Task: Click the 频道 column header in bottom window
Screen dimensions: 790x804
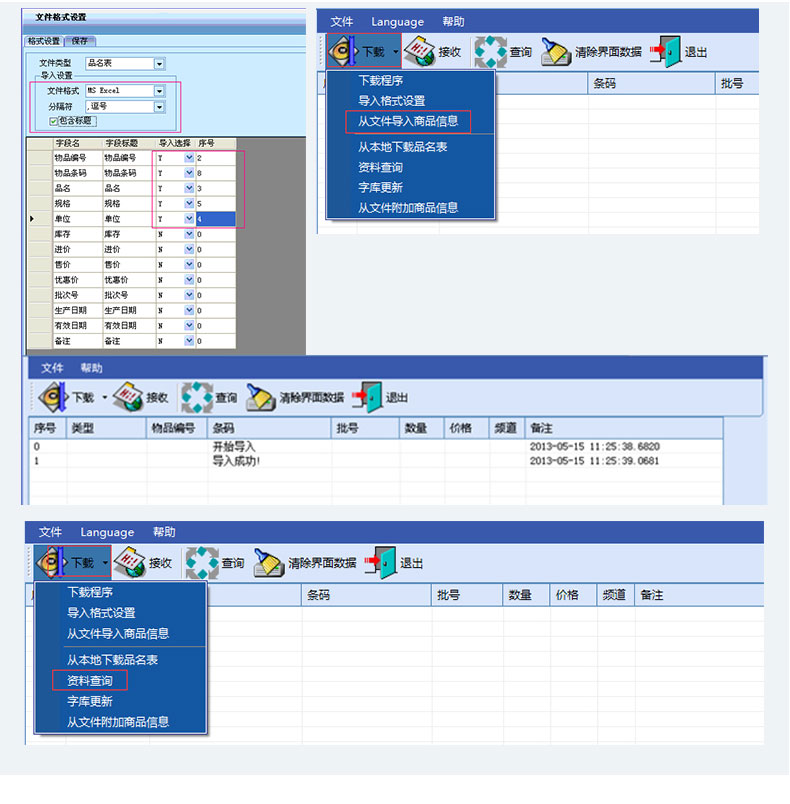Action: [614, 595]
